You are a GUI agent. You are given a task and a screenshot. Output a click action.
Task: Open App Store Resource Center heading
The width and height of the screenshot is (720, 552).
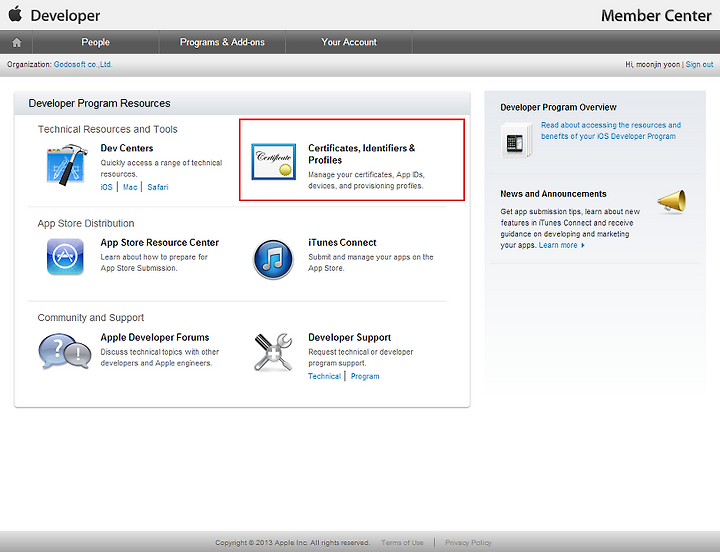click(x=160, y=242)
